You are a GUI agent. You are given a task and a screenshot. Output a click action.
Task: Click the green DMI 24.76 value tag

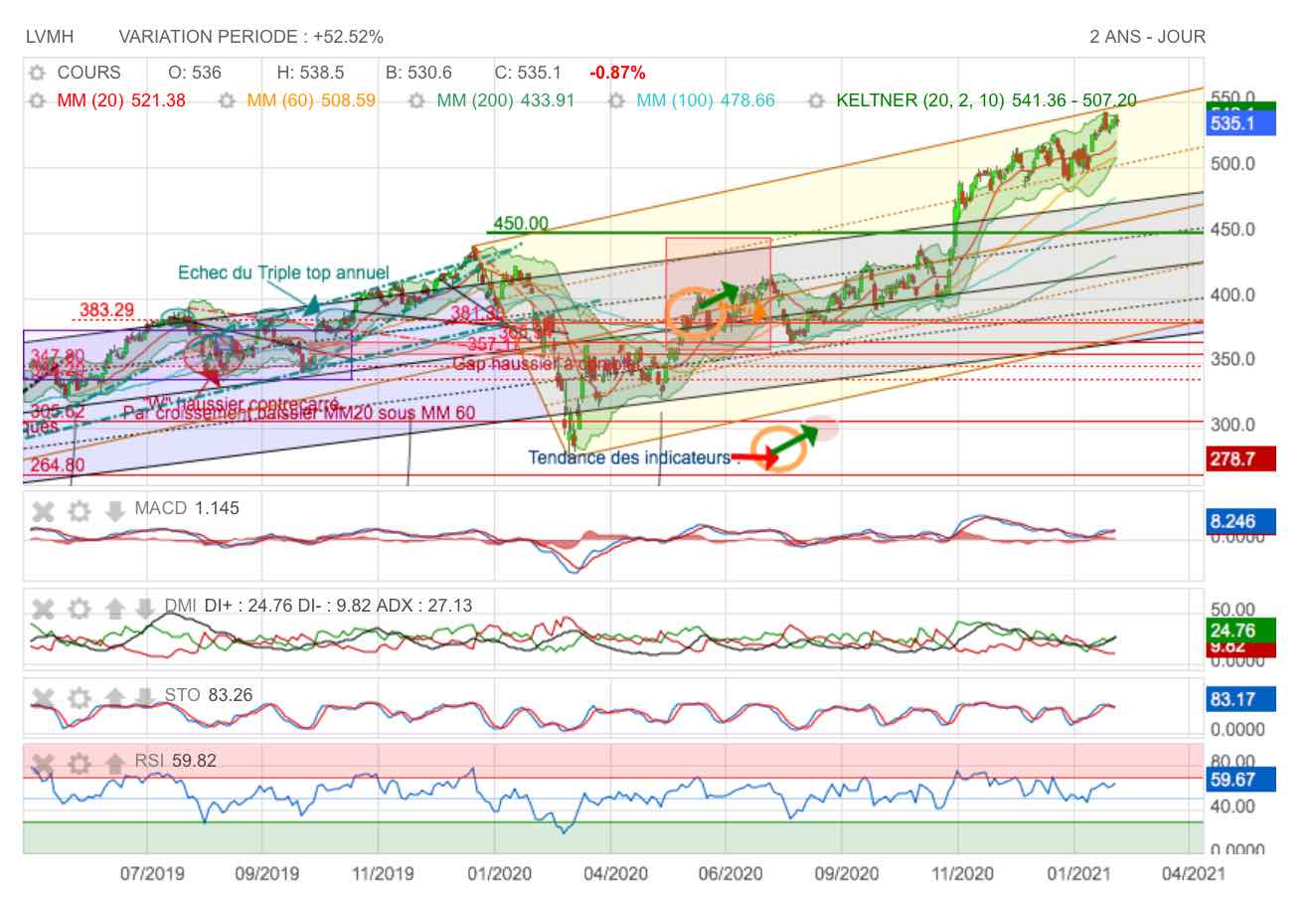pyautogui.click(x=1239, y=631)
